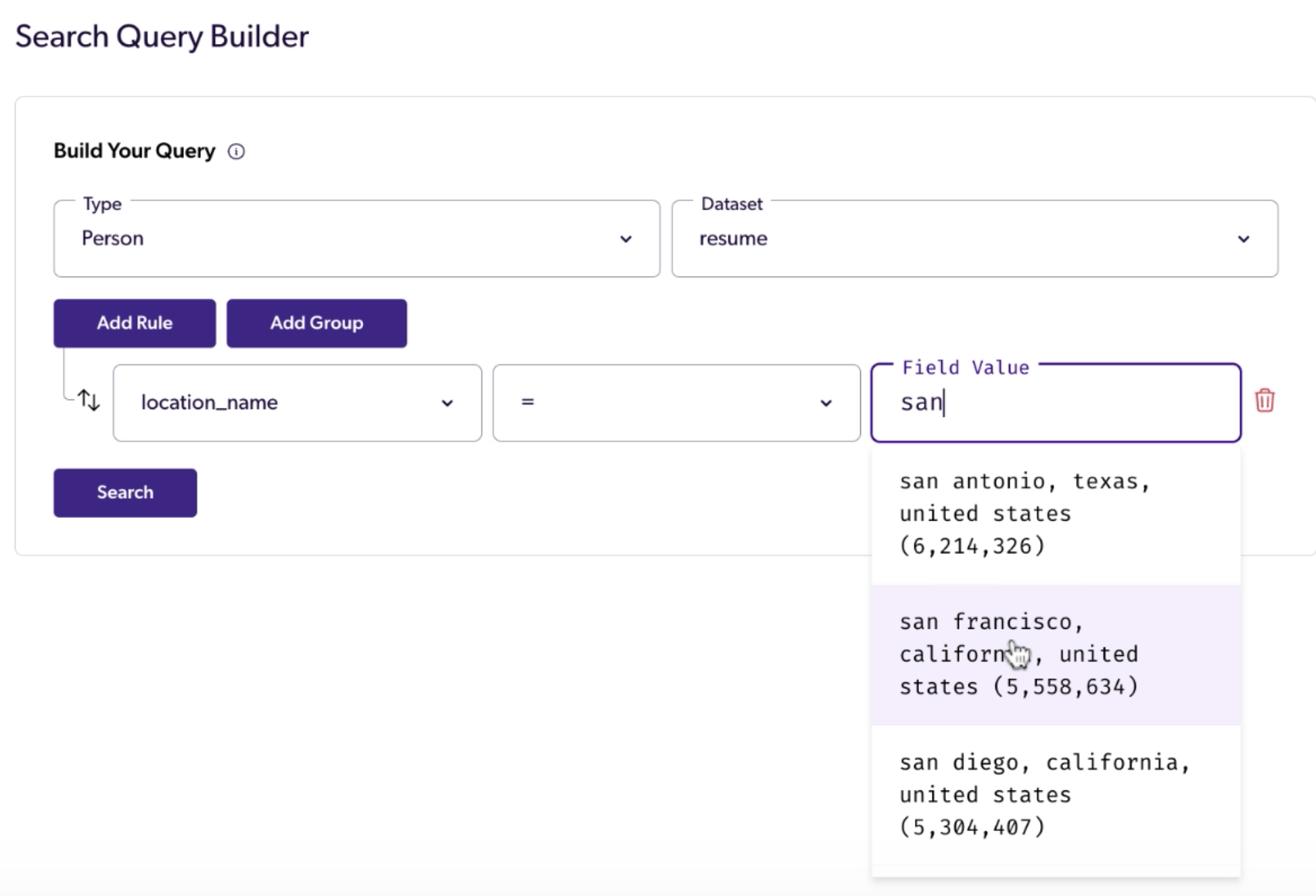Screen dimensions: 1316x896
Task: Open the equals operator dropdown
Action: coord(676,403)
